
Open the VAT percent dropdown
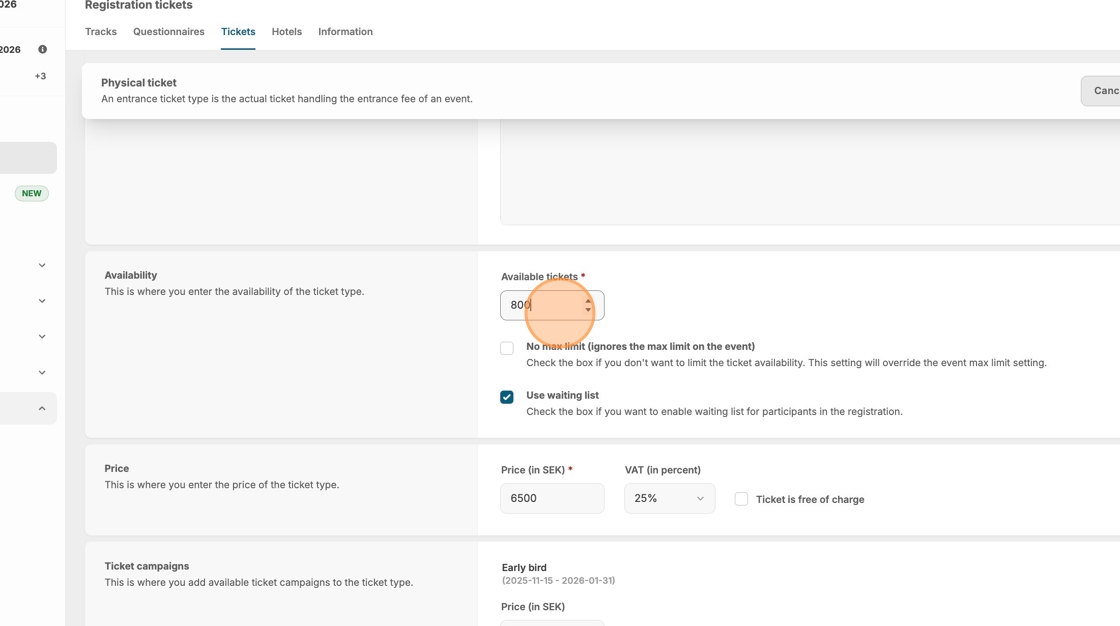669,498
